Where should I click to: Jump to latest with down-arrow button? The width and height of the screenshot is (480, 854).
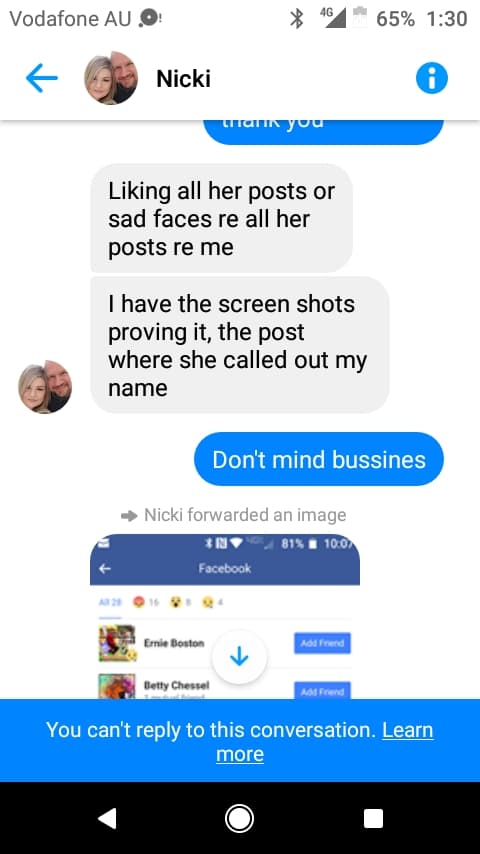click(239, 657)
